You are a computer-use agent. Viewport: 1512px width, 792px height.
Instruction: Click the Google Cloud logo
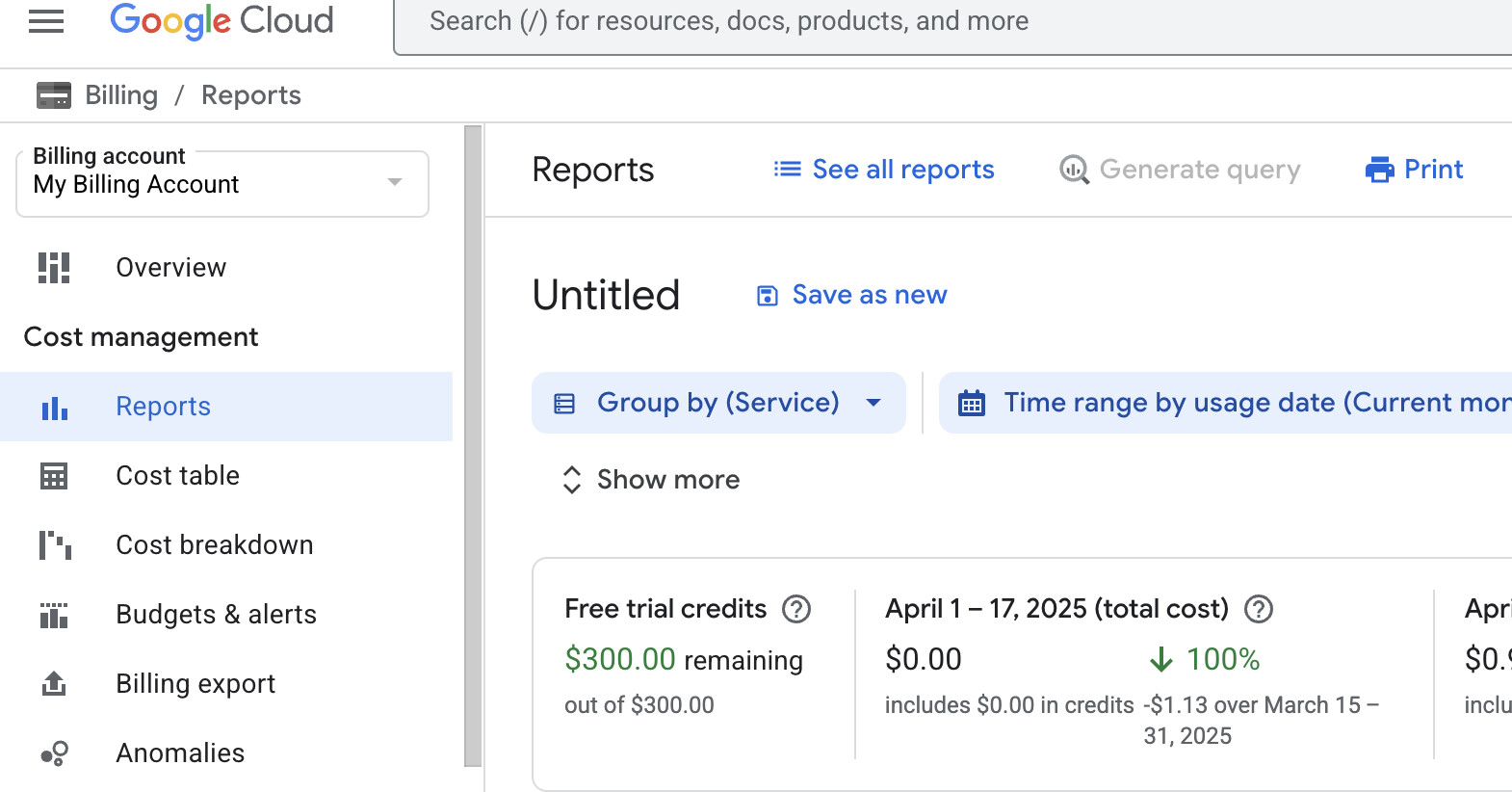coord(222,21)
